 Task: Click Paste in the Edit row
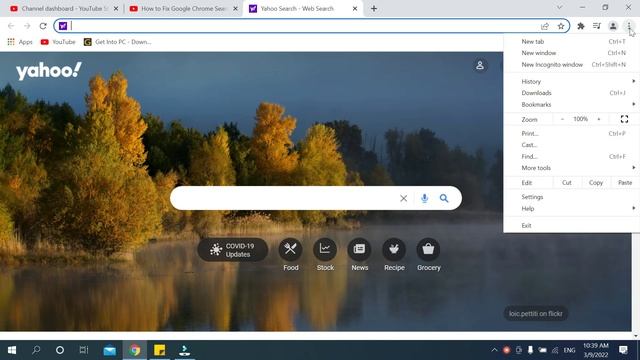pos(625,183)
